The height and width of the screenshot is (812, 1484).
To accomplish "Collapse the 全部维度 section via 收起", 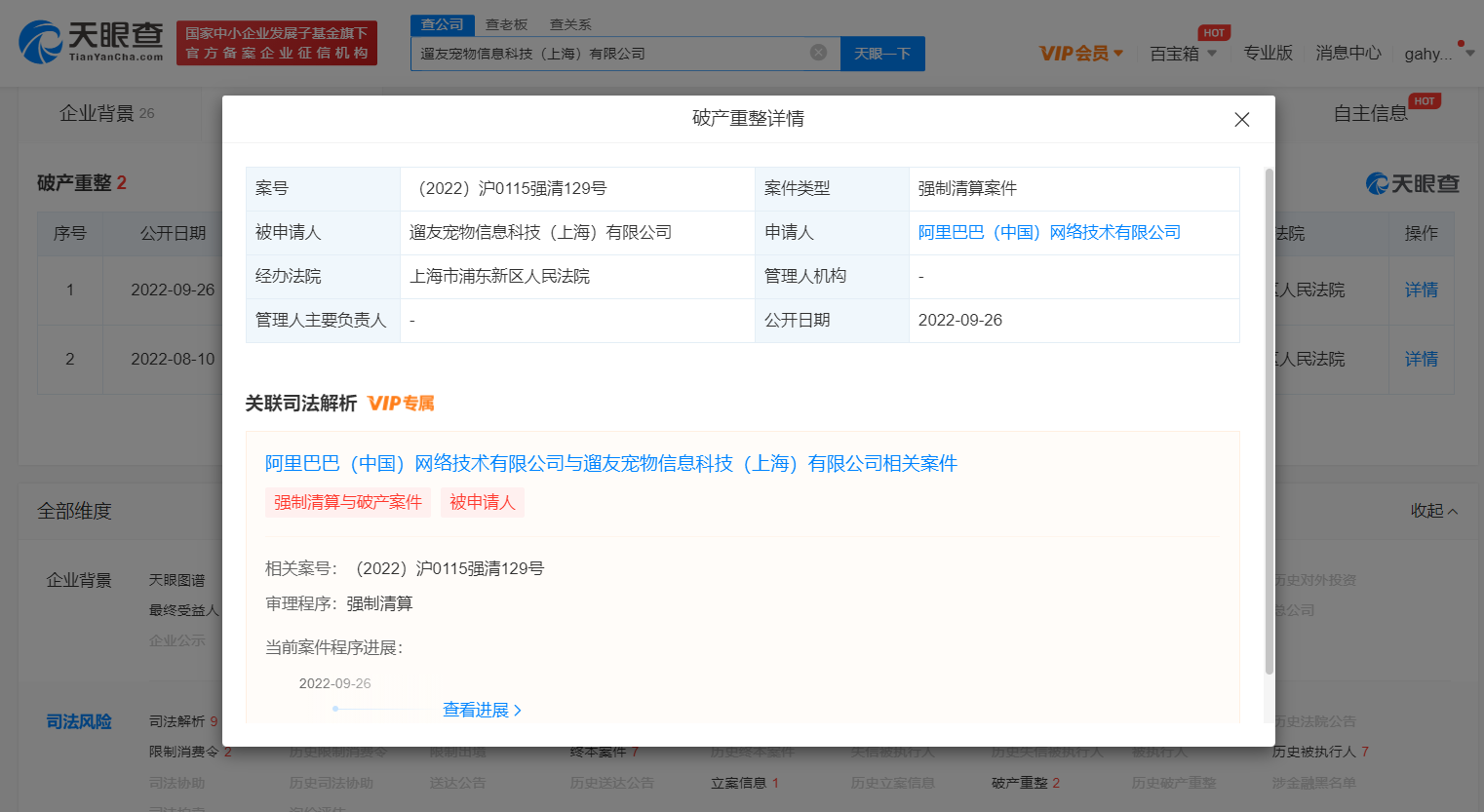I will 1434,511.
